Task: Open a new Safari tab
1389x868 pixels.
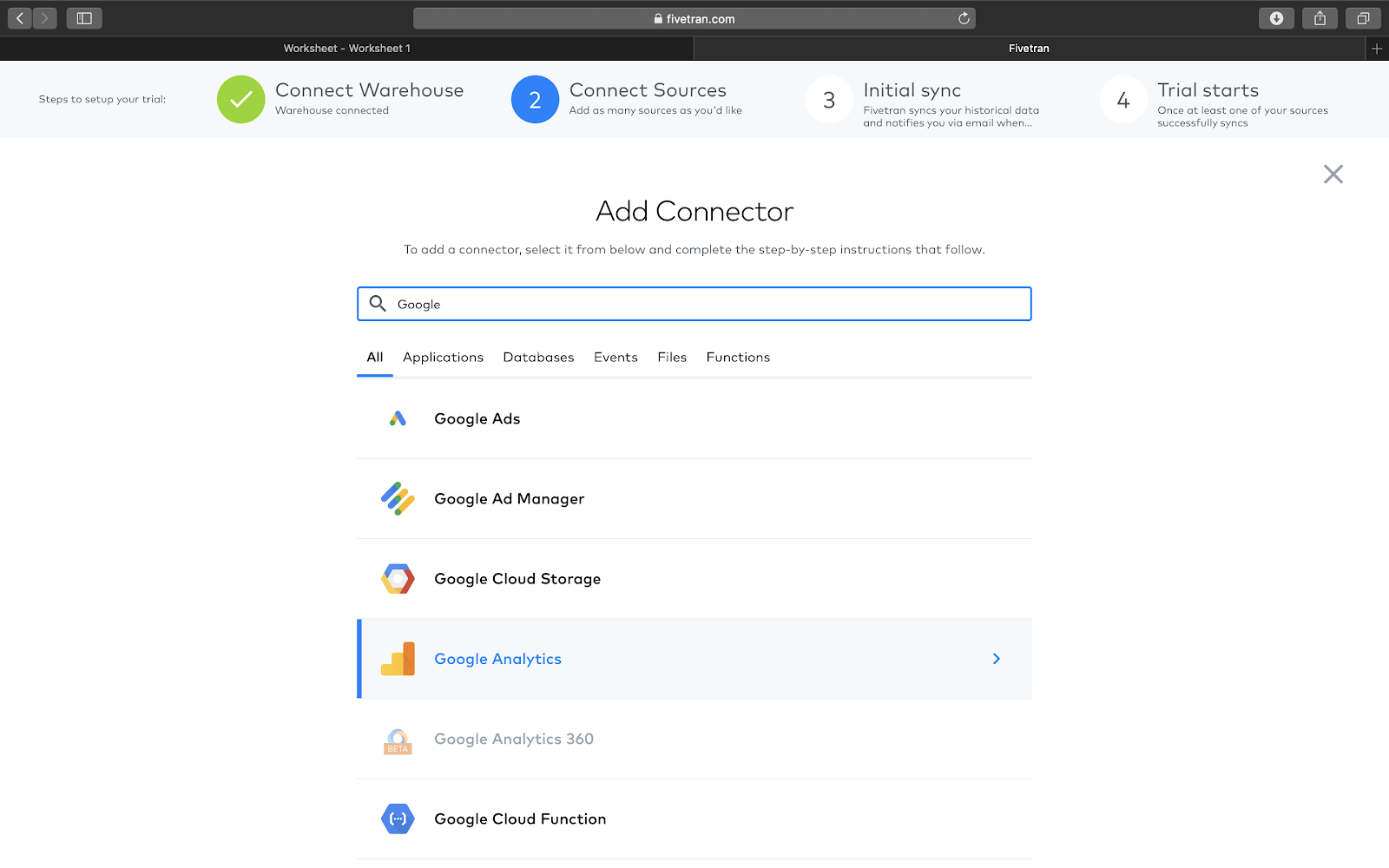Action: [1377, 49]
